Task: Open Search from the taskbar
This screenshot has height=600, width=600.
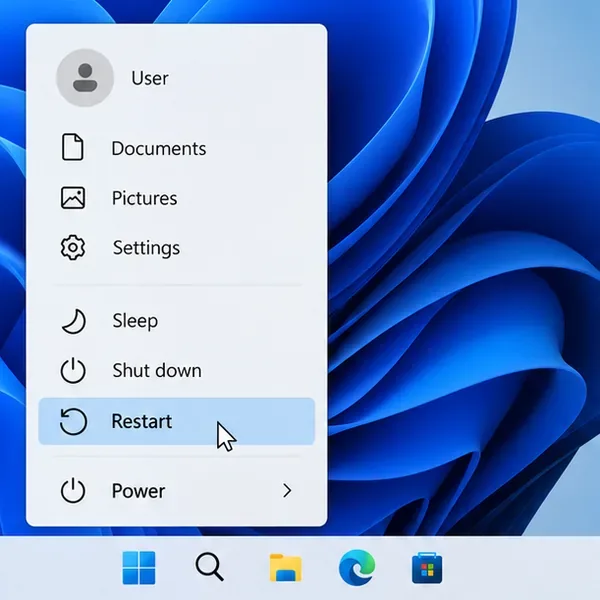Action: click(209, 567)
